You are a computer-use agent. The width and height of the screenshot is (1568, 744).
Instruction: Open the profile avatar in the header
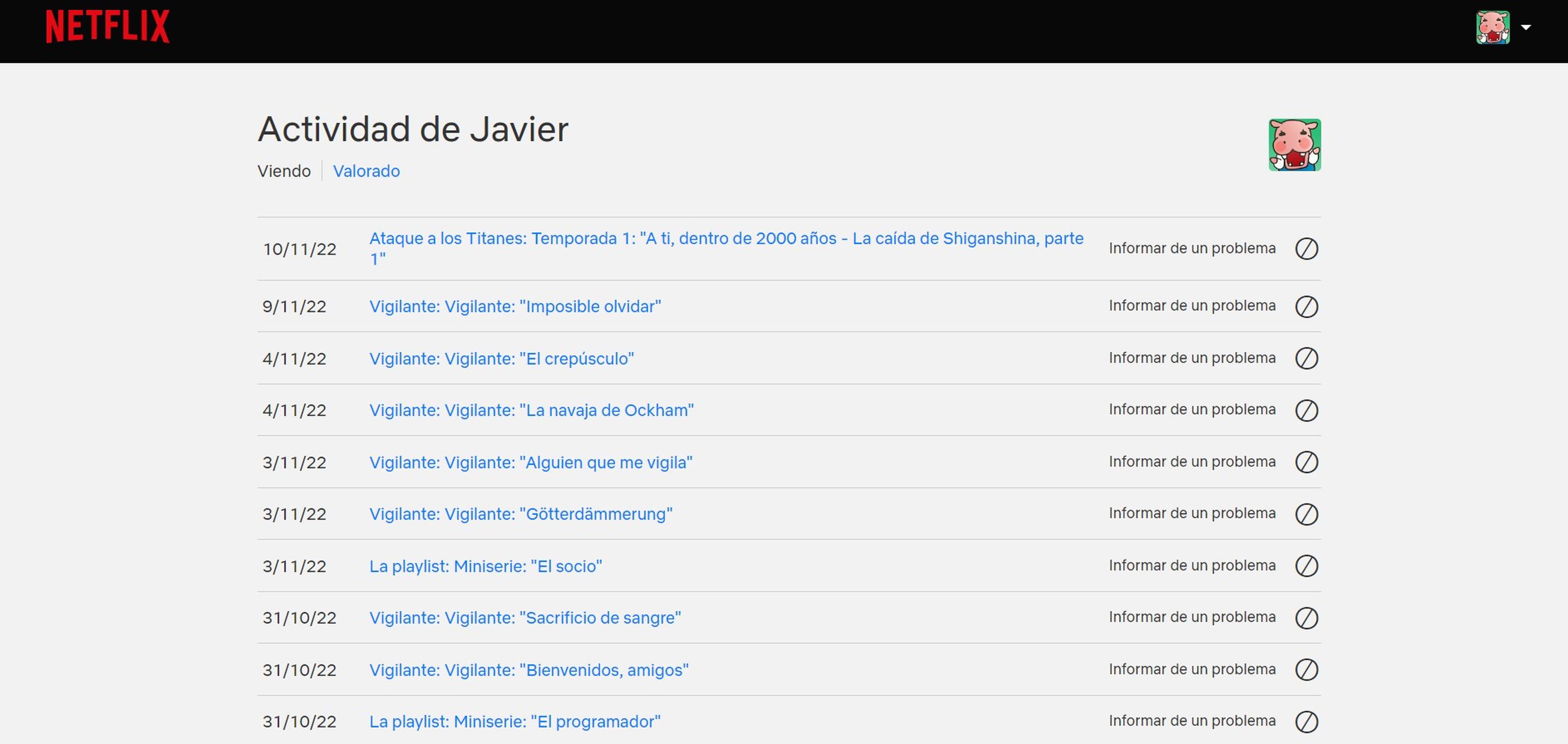click(x=1492, y=27)
